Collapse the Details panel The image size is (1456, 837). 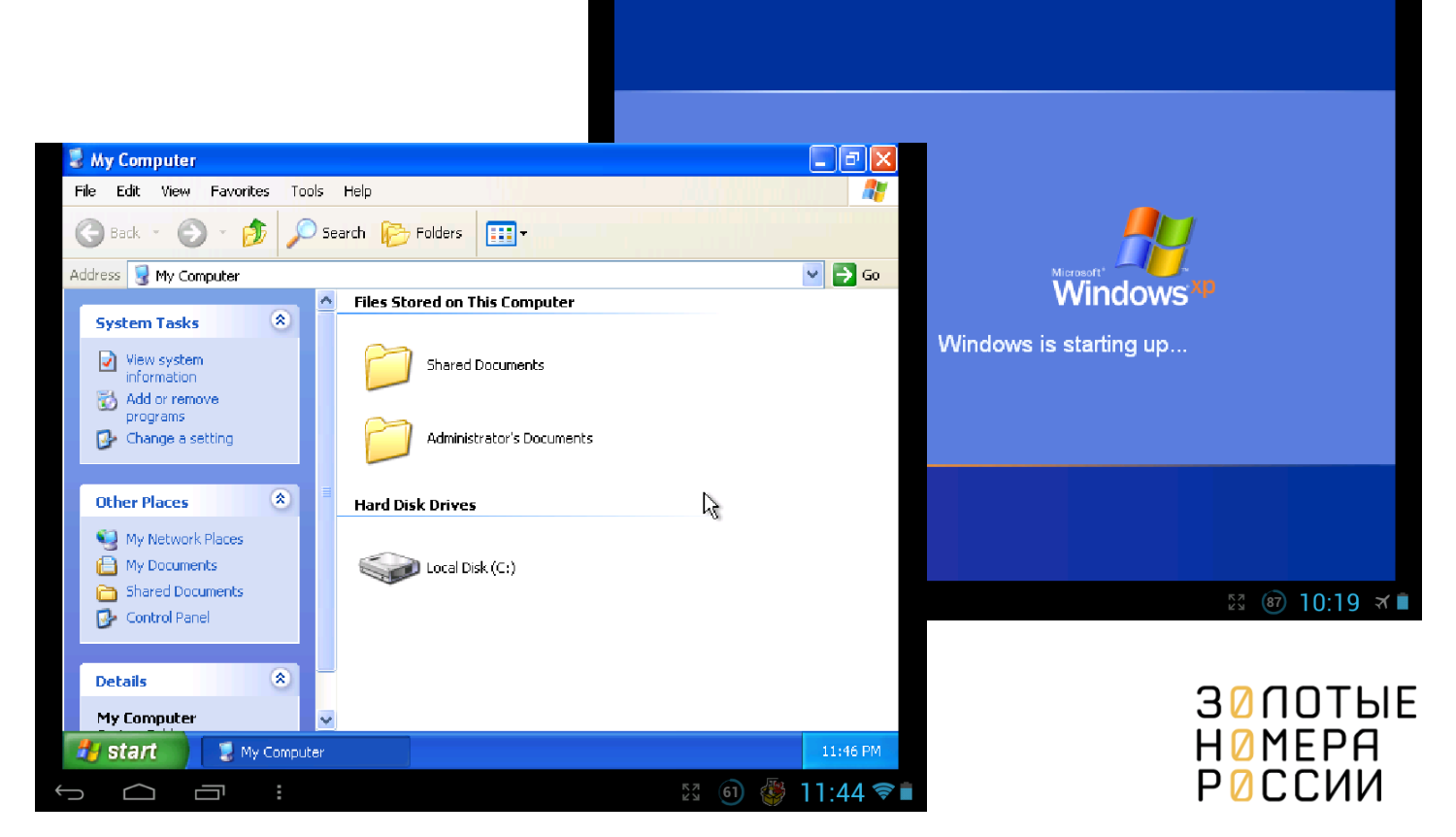click(281, 679)
